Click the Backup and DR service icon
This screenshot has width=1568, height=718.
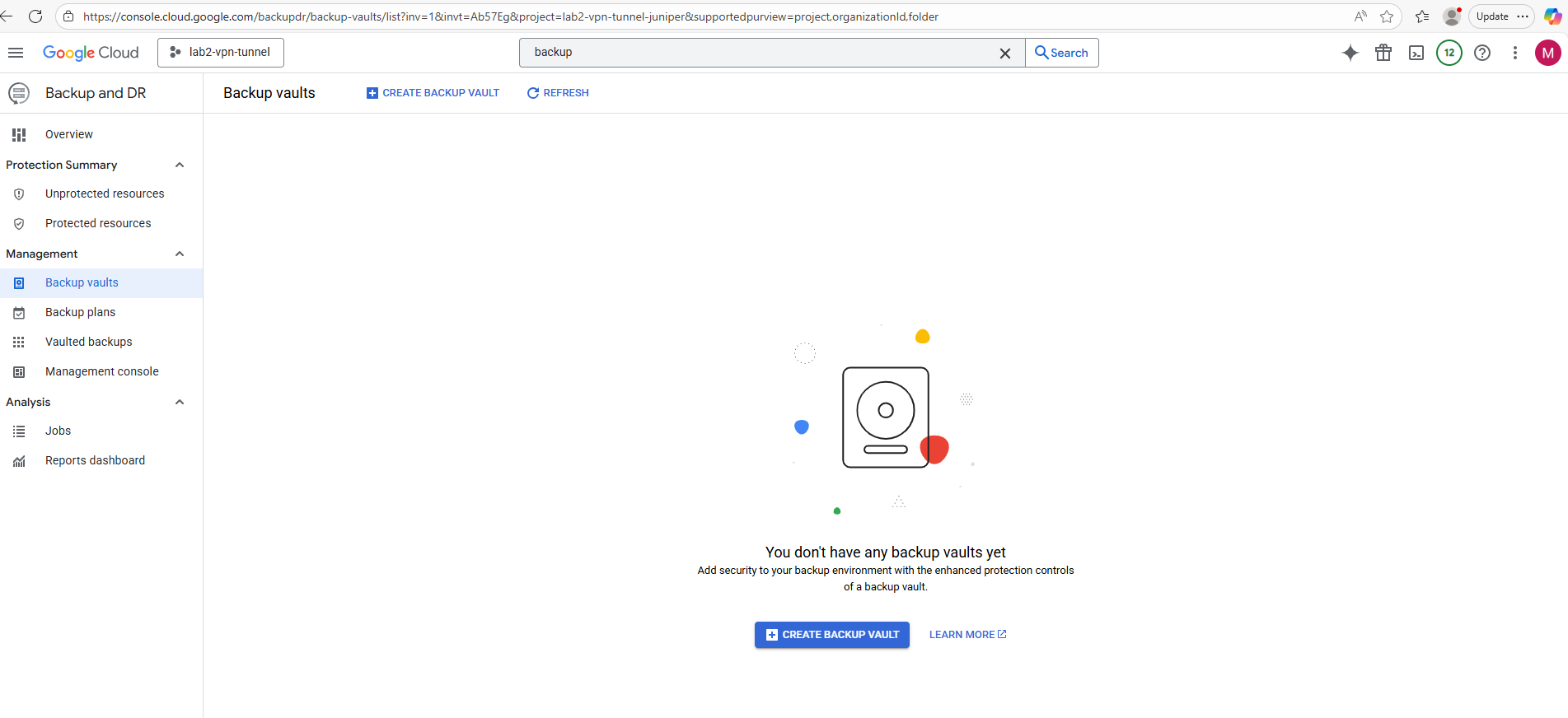click(19, 93)
